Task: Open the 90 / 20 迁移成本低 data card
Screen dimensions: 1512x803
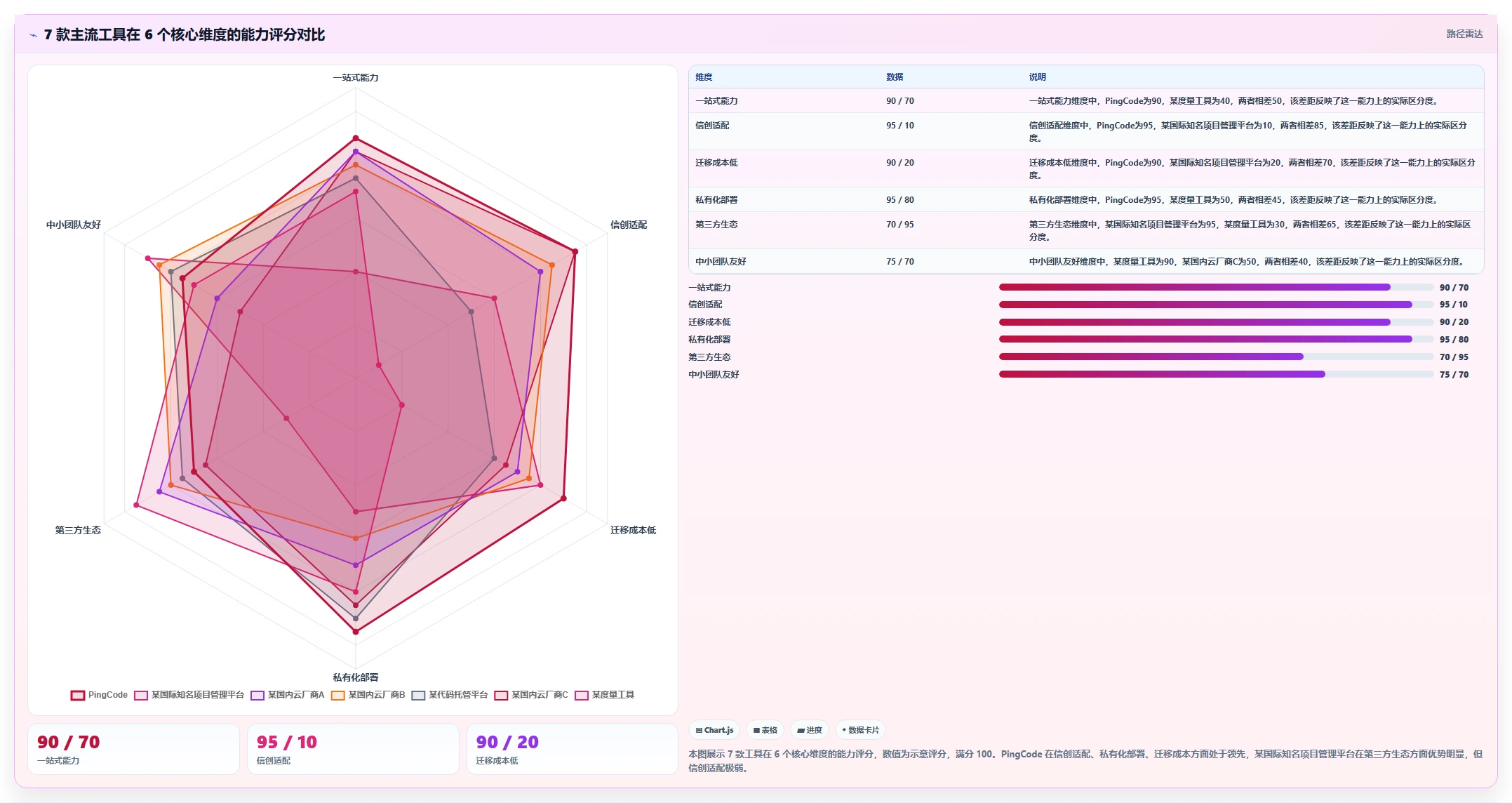Action: click(573, 749)
